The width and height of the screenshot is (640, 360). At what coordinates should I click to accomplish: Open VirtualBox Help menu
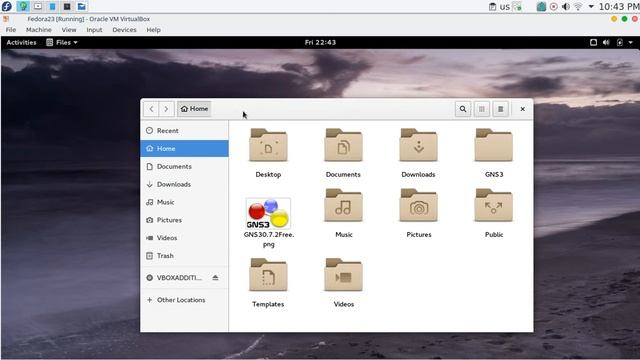click(x=153, y=30)
